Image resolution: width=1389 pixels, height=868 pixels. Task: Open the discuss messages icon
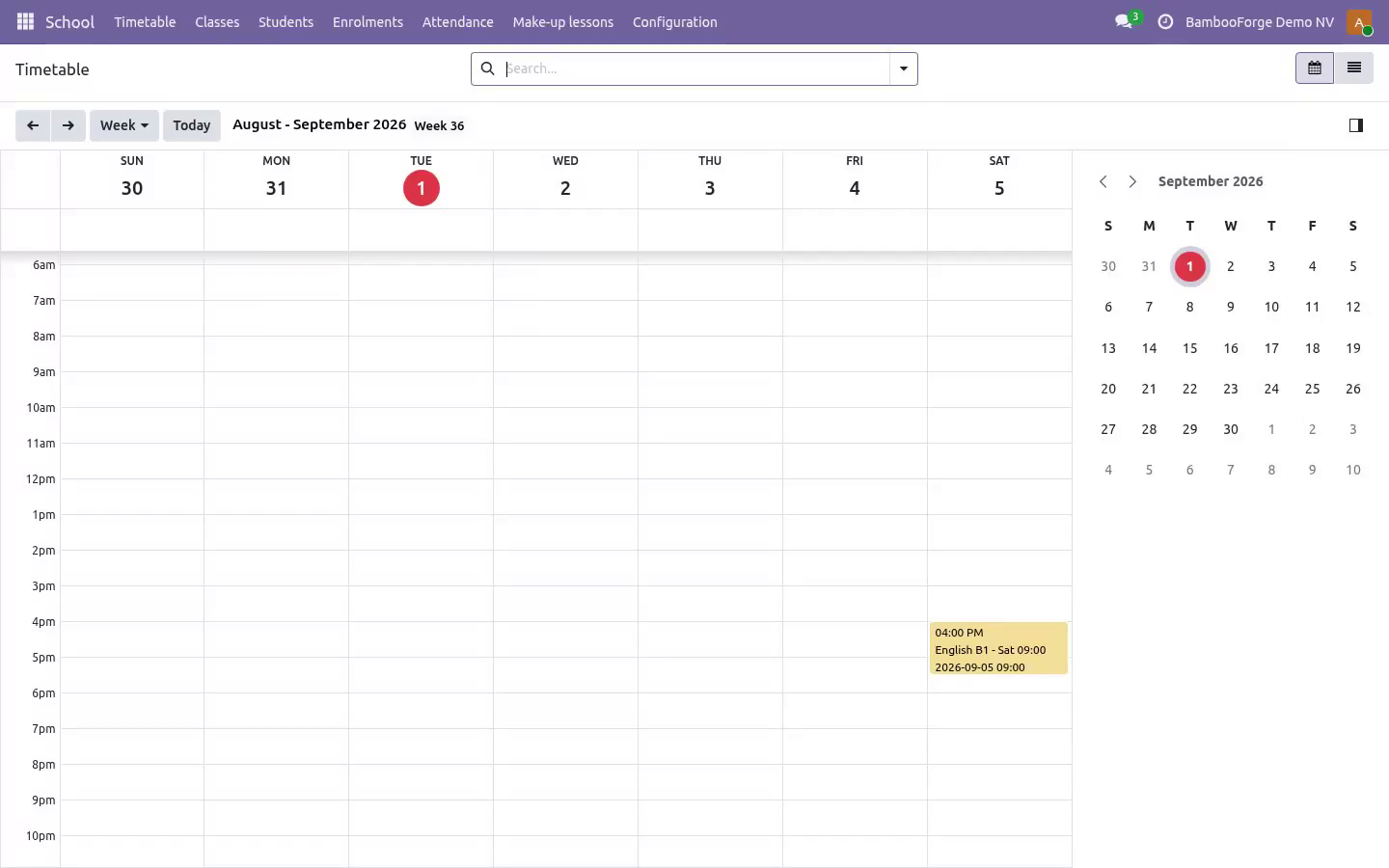coord(1126,21)
